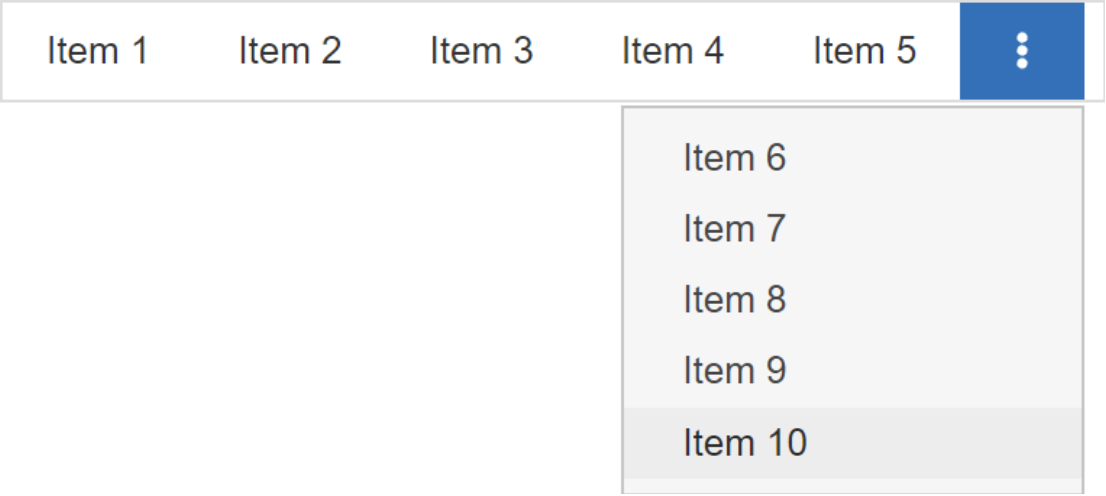Go to Item 3 on the horizontal menu
1106x496 pixels.
[481, 51]
